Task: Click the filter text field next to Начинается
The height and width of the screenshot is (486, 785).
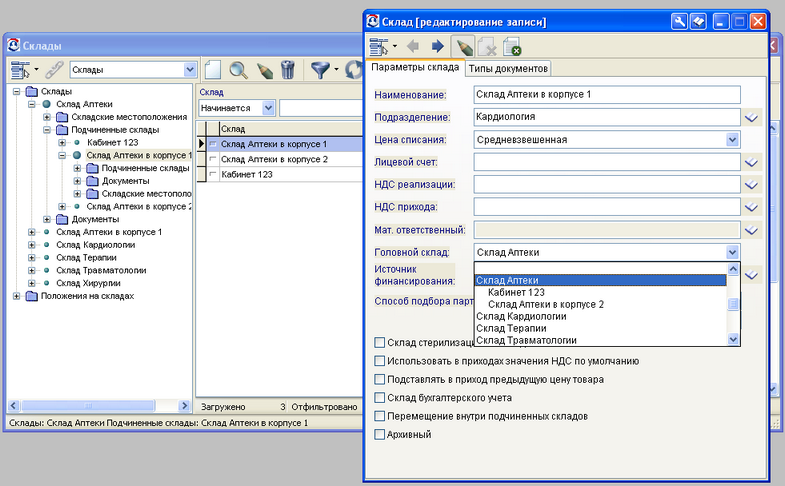Action: [320, 108]
